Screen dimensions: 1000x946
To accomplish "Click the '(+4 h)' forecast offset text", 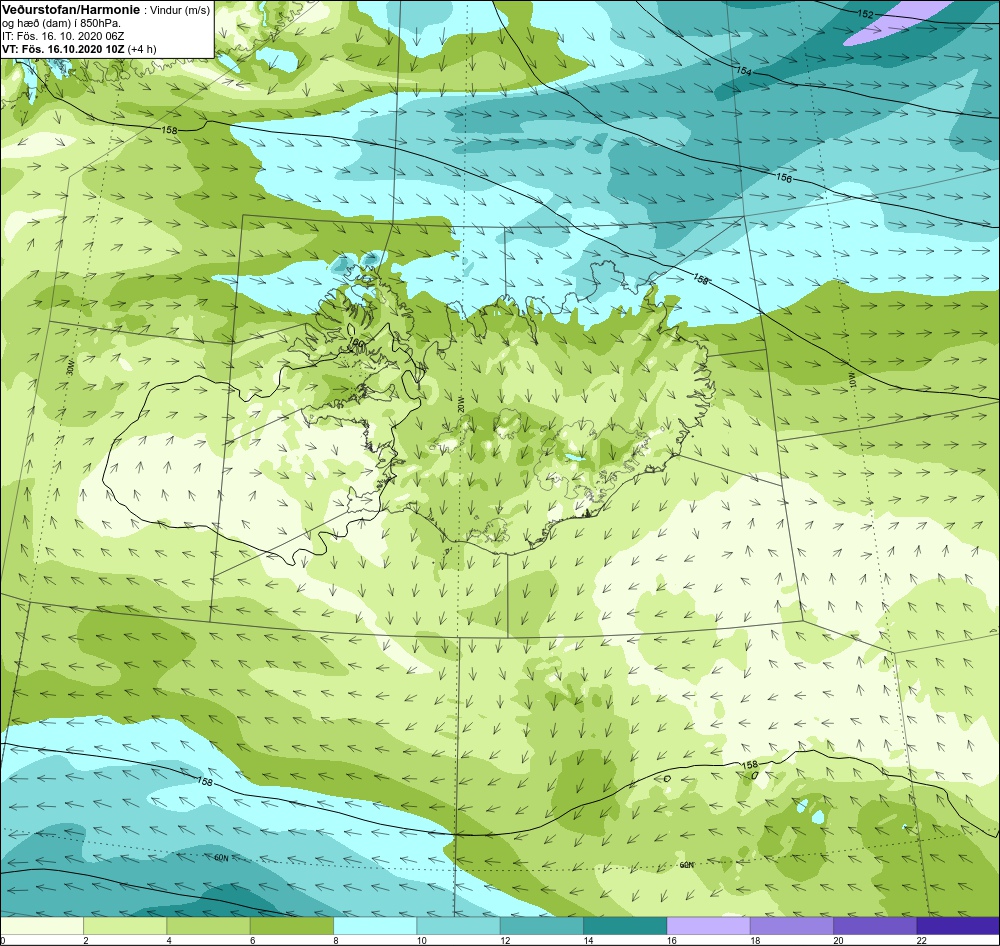I will [x=142, y=49].
